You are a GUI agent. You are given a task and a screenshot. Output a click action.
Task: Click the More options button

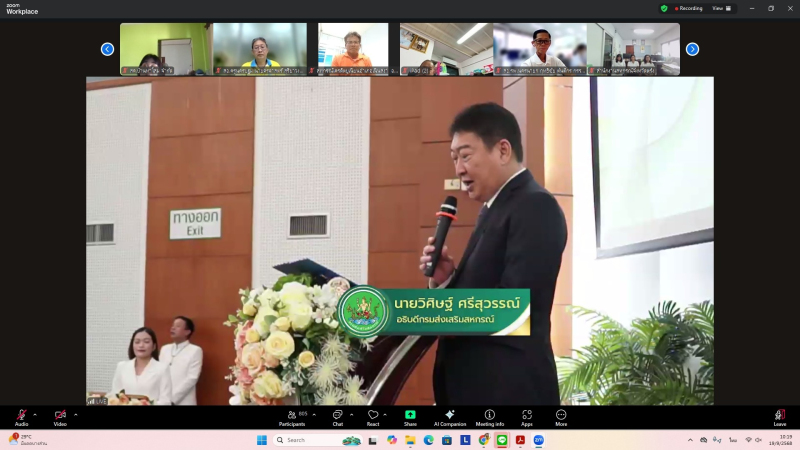[561, 416]
